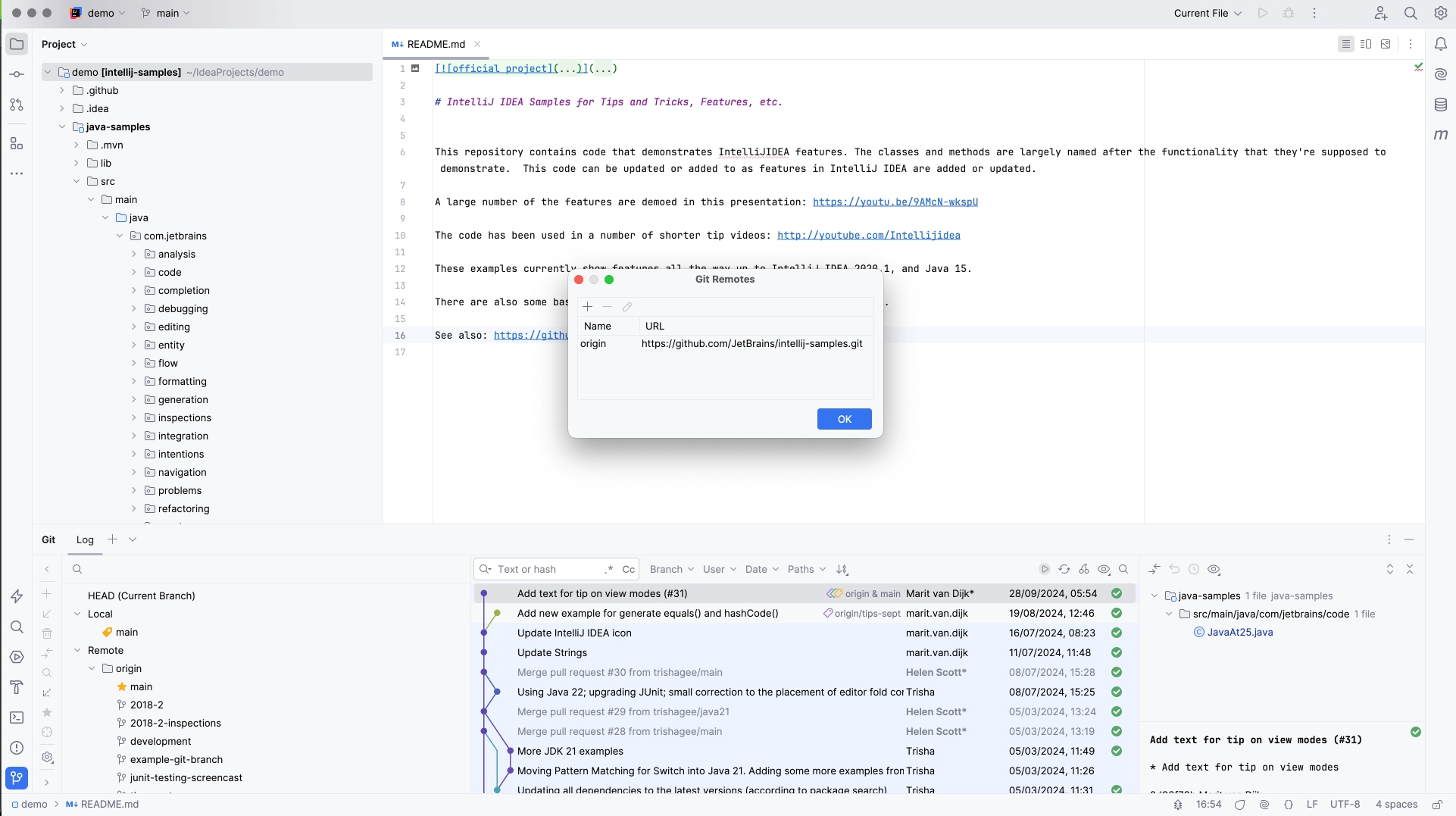The image size is (1456, 816).
Task: Expand the inspections folder
Action: 134,417
